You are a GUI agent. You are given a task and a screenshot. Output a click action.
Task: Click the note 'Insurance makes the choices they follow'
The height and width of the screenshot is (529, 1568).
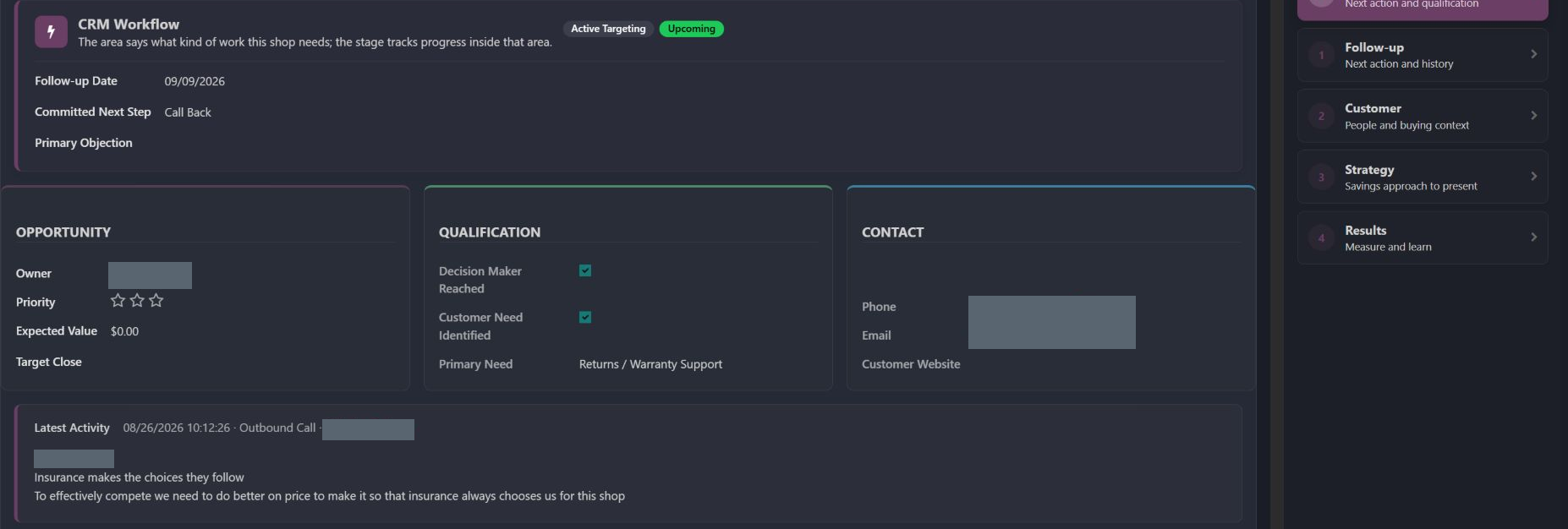[139, 477]
